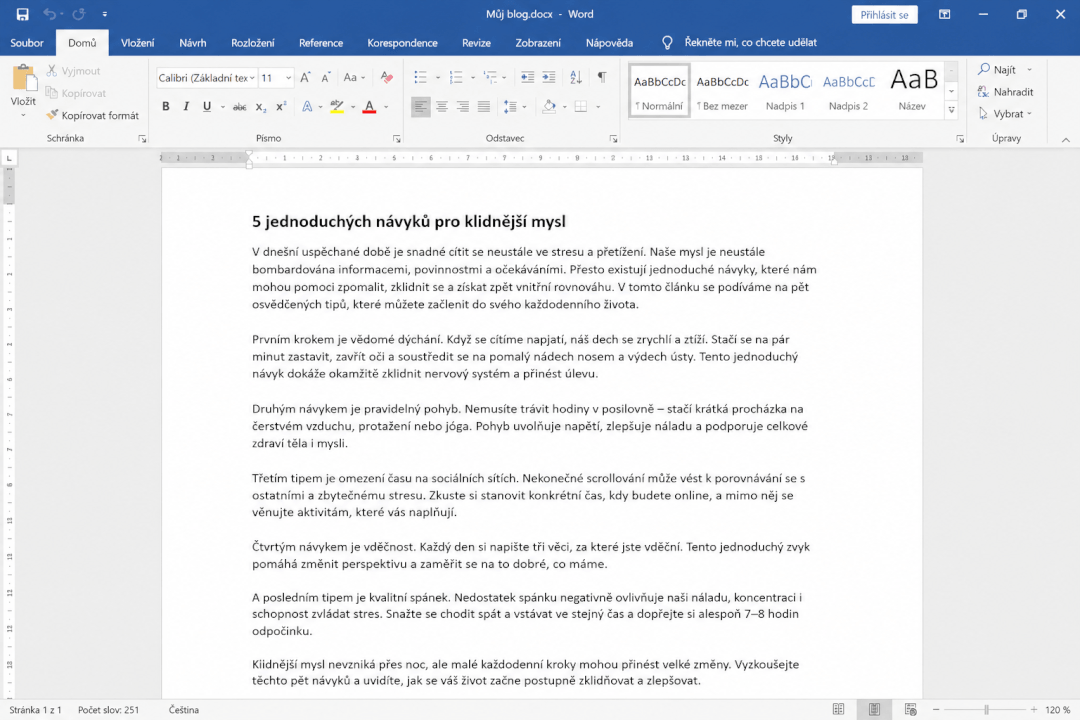Apply bulleted list
The height and width of the screenshot is (720, 1080).
click(420, 77)
